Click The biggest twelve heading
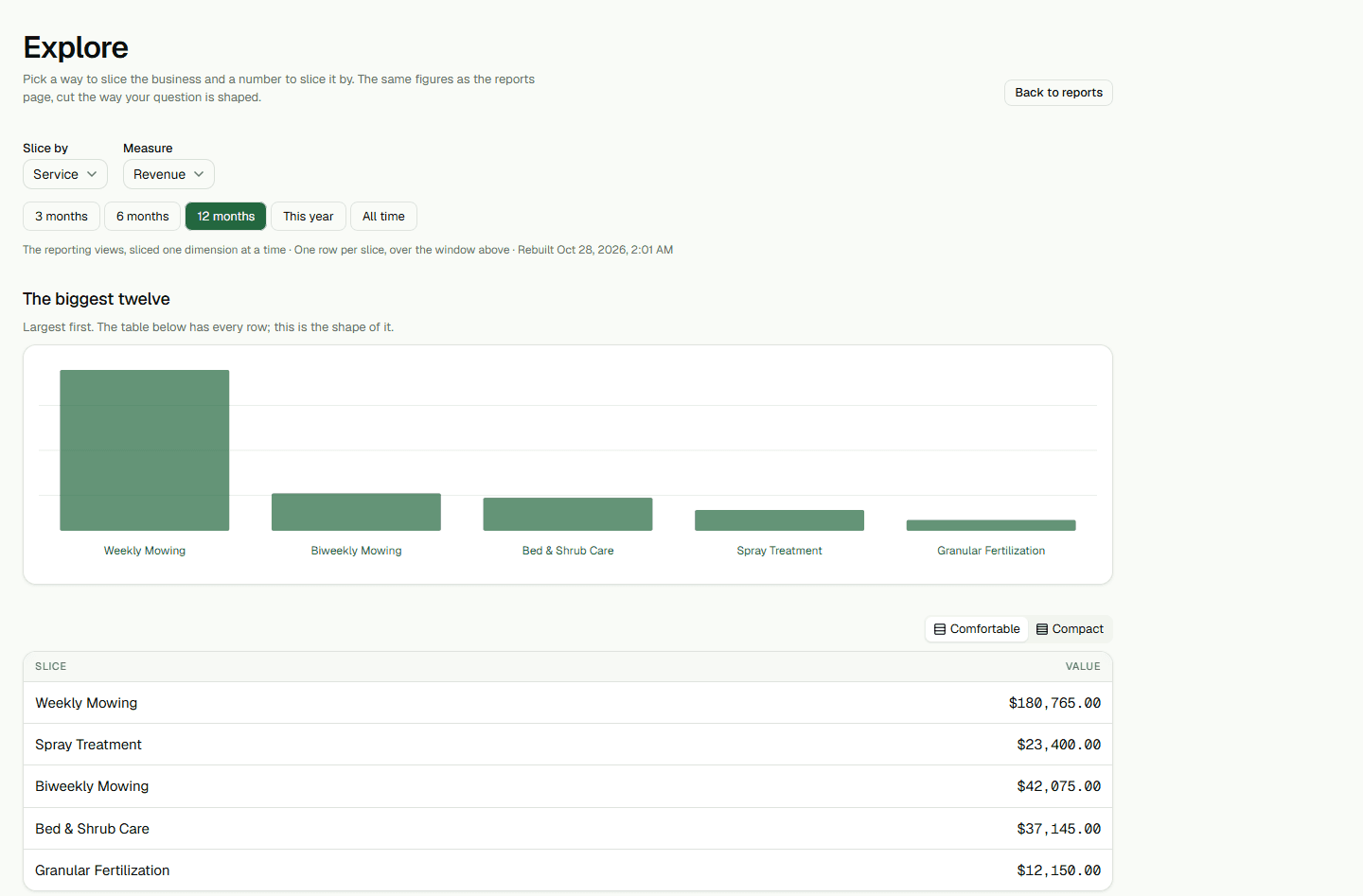 coord(97,299)
